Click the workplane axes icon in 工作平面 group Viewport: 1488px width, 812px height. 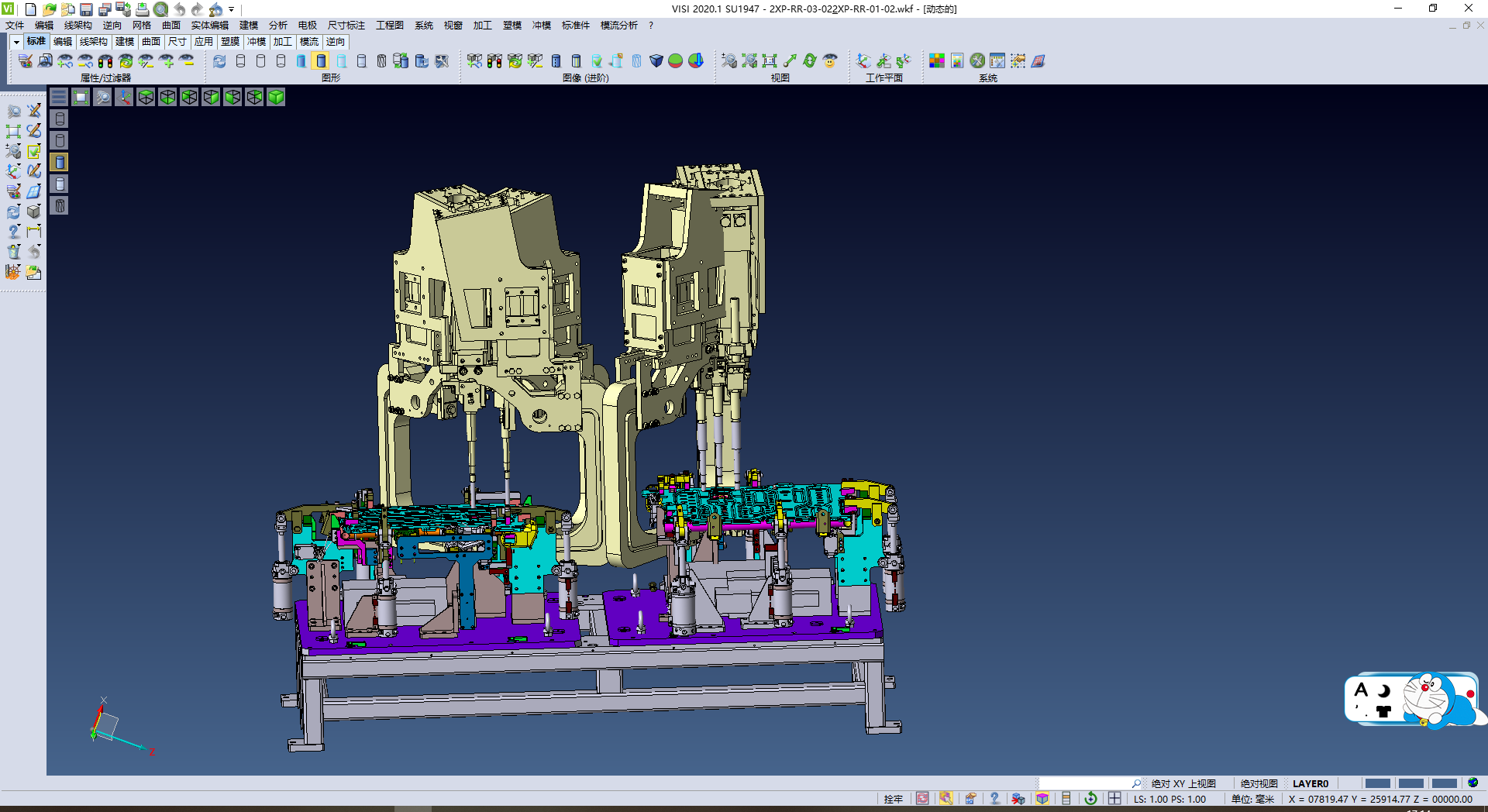863,60
